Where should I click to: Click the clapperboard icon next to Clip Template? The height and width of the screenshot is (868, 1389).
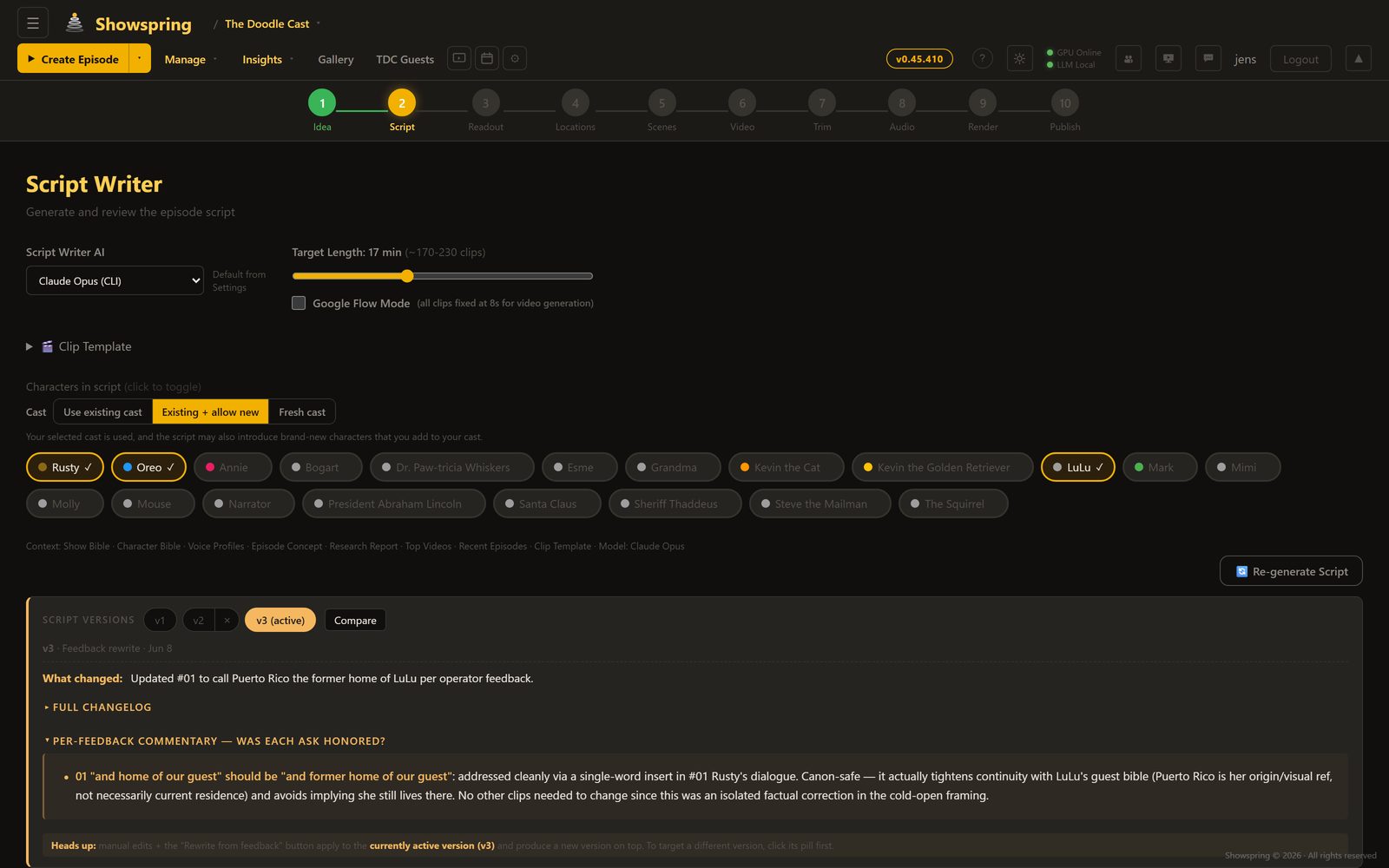coord(48,346)
